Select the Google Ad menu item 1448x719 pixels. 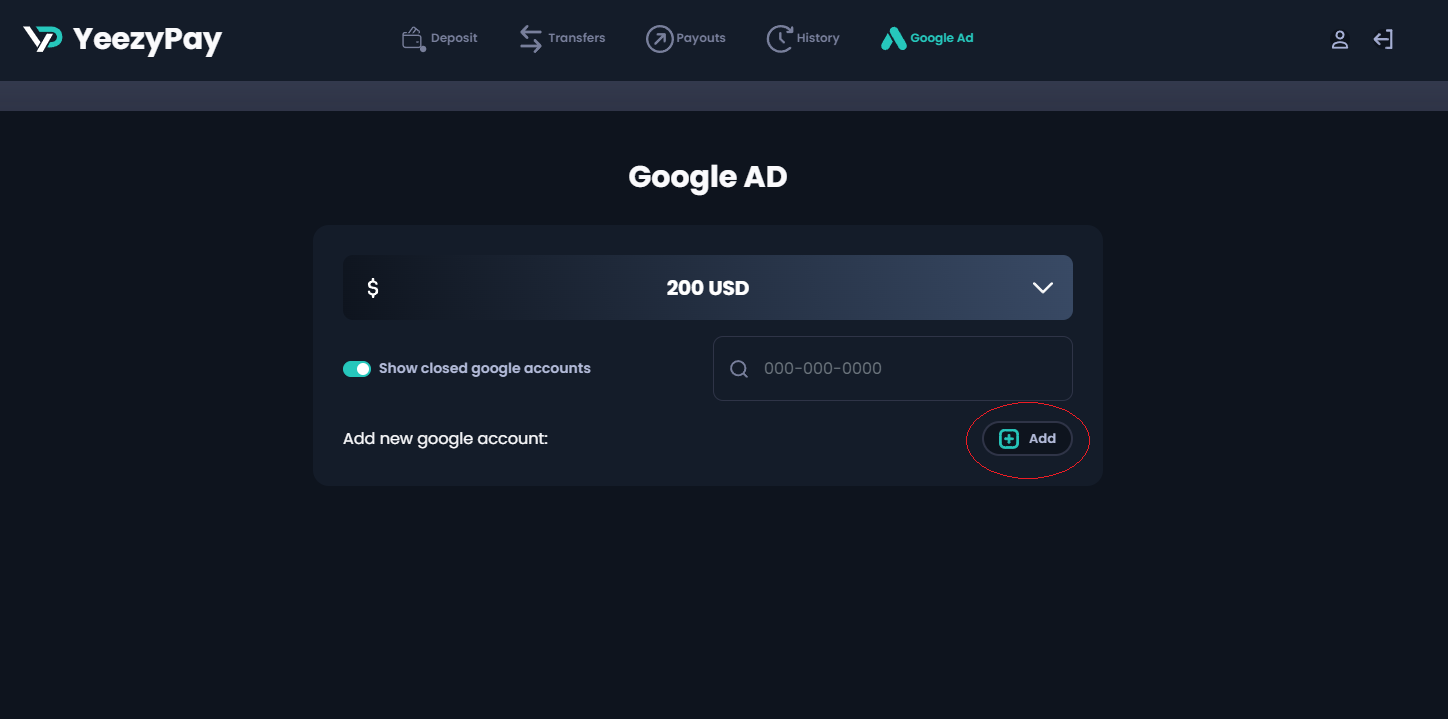pos(927,39)
